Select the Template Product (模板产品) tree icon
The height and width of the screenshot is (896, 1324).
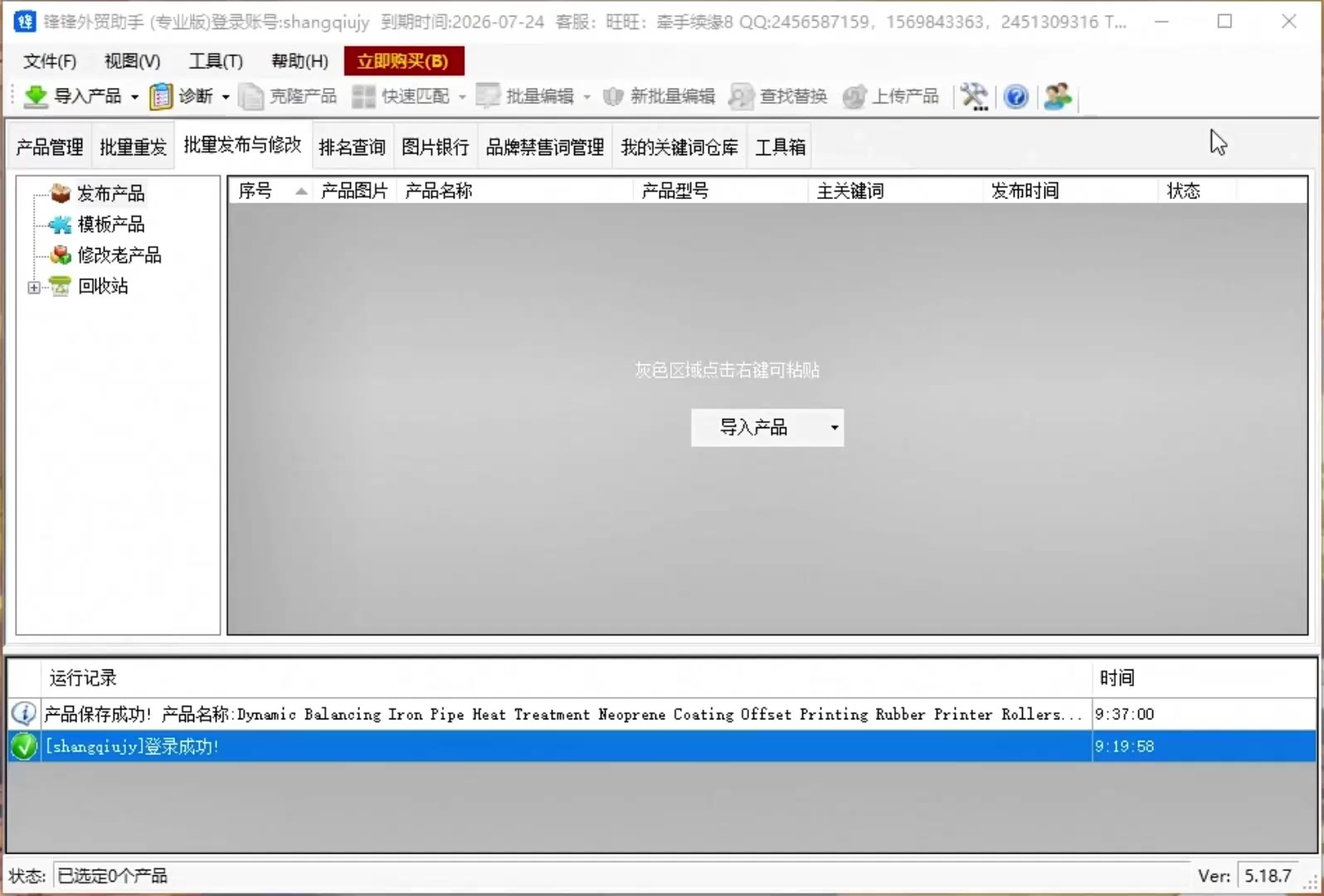click(61, 224)
